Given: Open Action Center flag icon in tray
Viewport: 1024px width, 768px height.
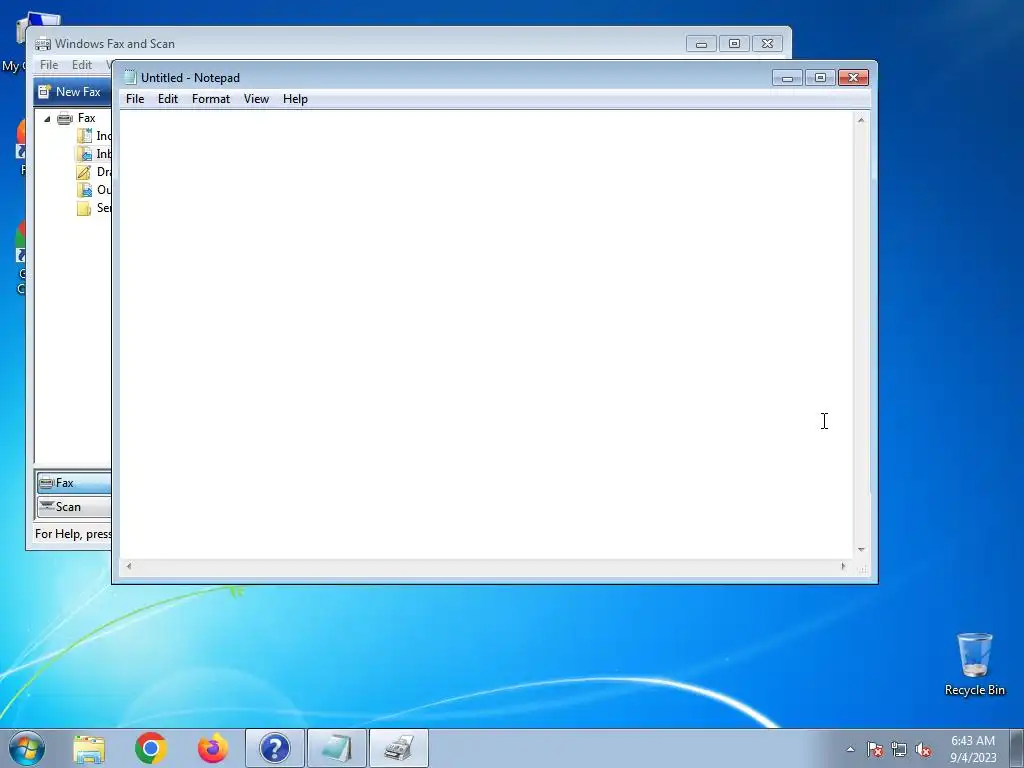Looking at the screenshot, I should point(875,749).
